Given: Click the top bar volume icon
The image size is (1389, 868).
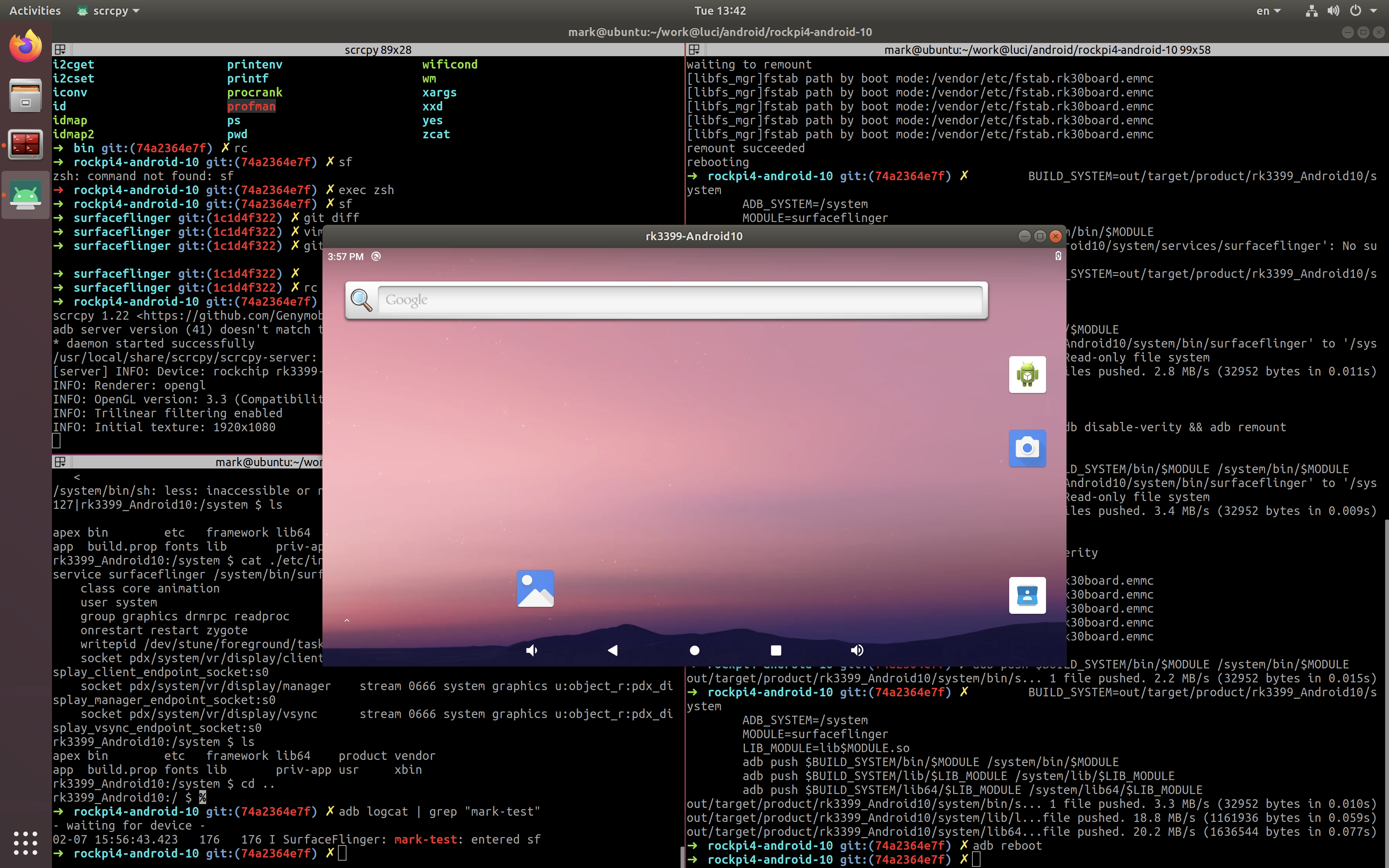Looking at the screenshot, I should 1333,10.
